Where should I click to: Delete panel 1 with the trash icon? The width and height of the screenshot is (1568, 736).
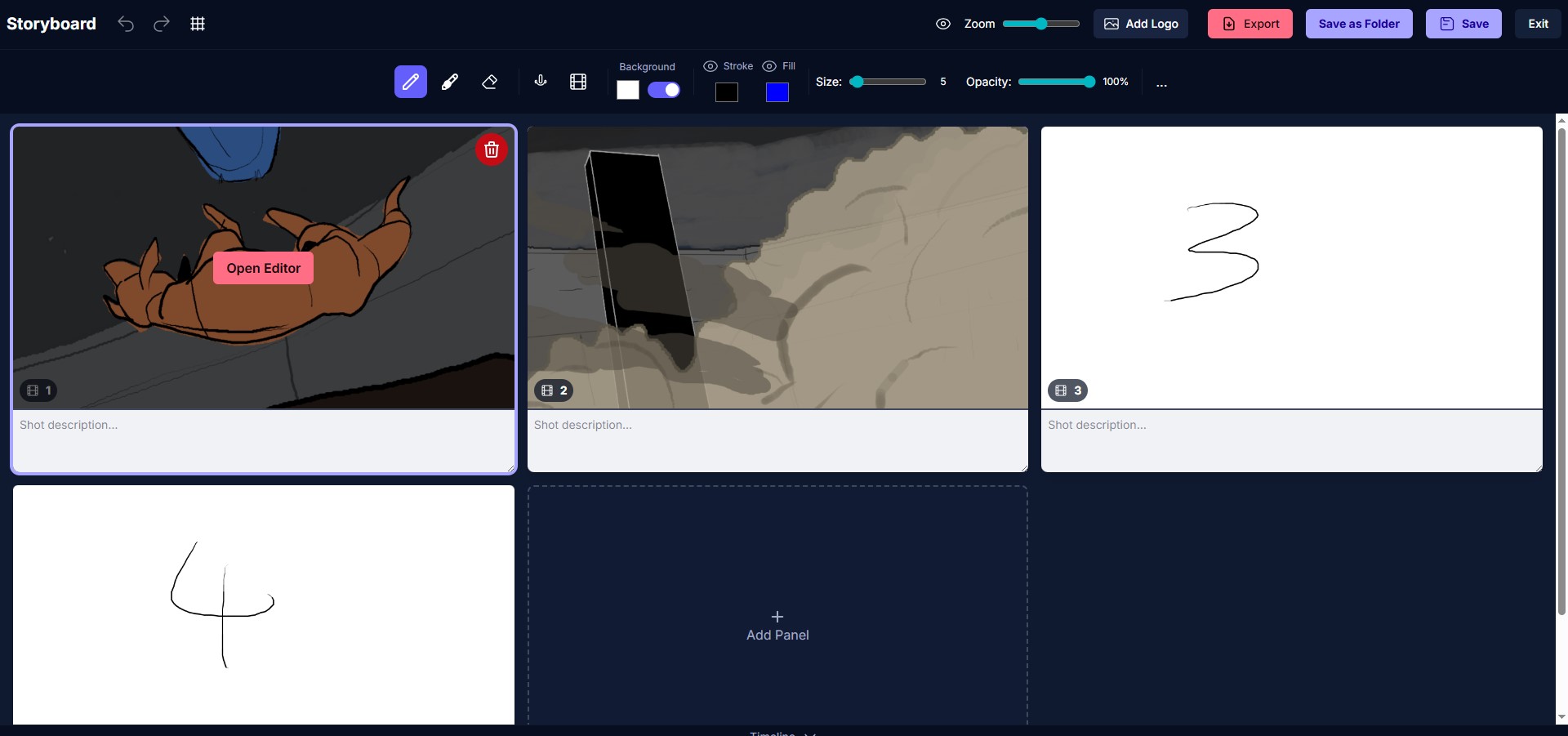tap(491, 149)
